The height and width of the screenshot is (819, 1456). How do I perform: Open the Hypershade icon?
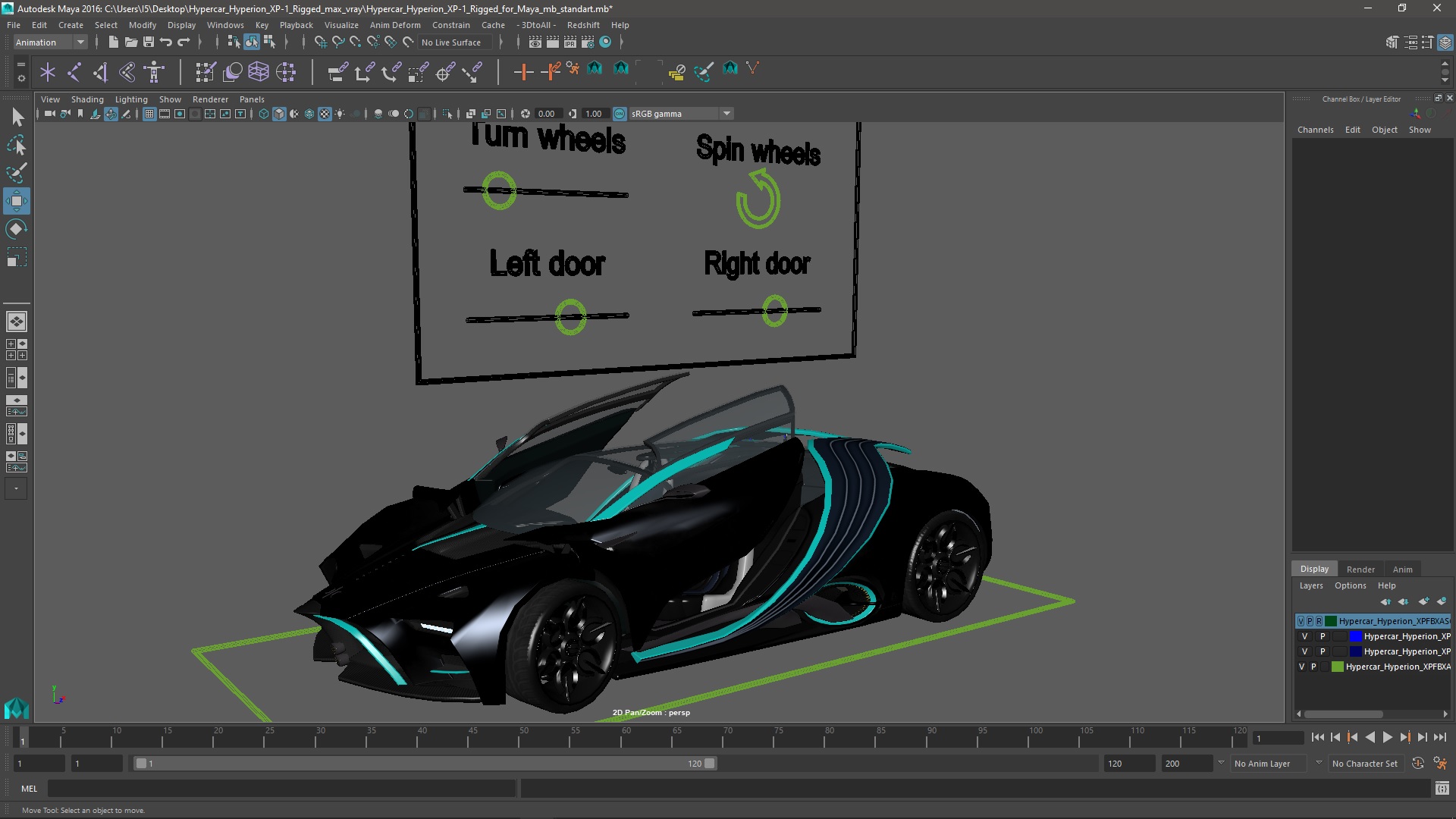click(x=605, y=42)
